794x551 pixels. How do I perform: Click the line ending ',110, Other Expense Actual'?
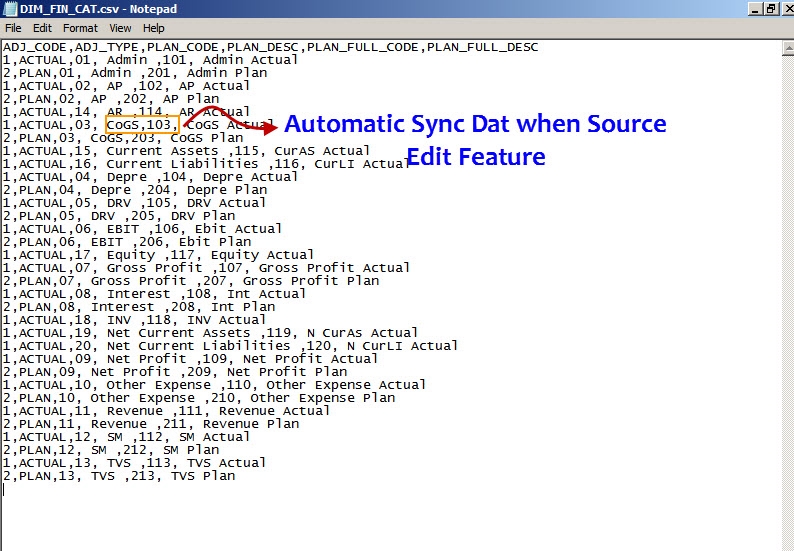coord(214,385)
